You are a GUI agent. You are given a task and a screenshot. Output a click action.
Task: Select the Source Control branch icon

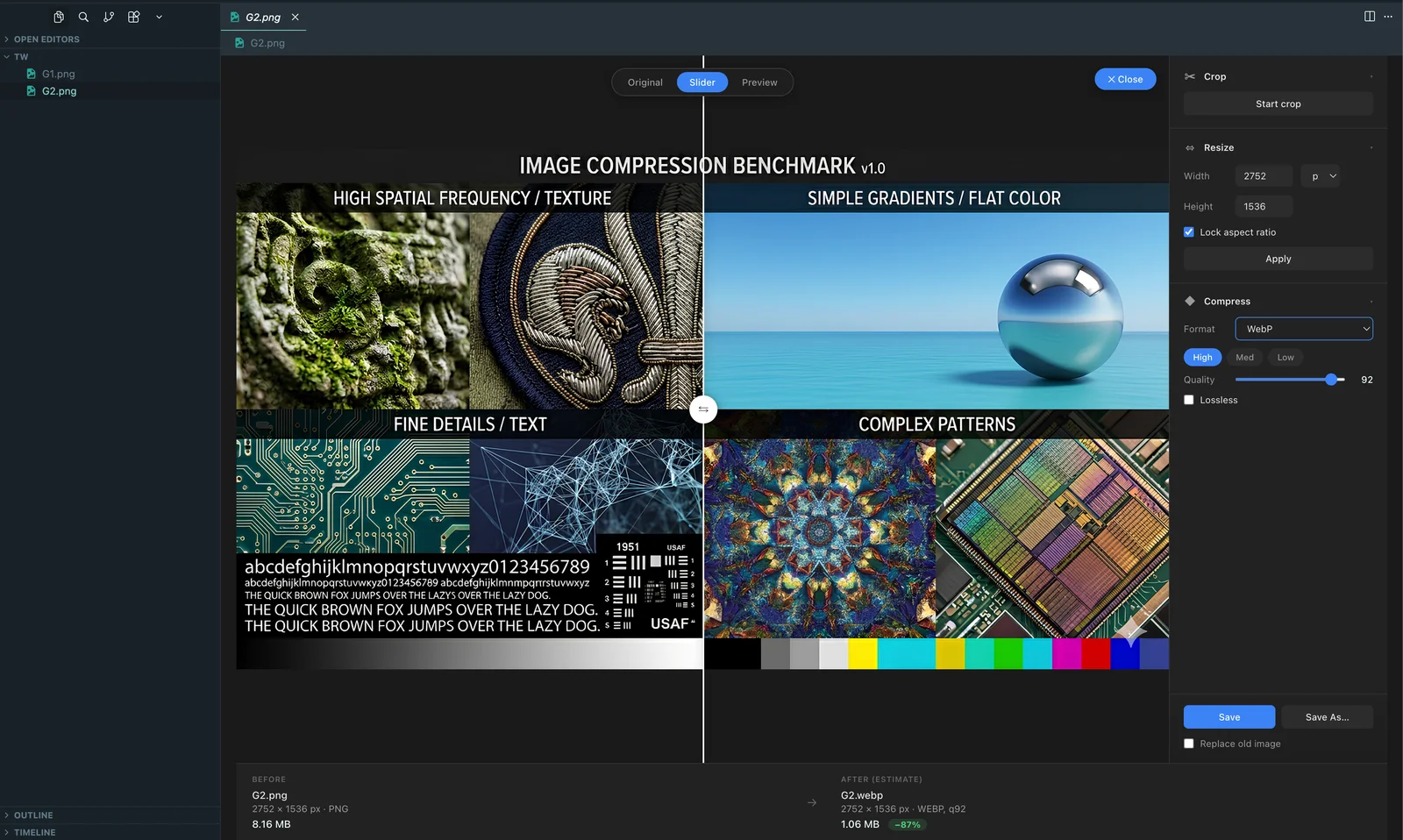pyautogui.click(x=108, y=17)
